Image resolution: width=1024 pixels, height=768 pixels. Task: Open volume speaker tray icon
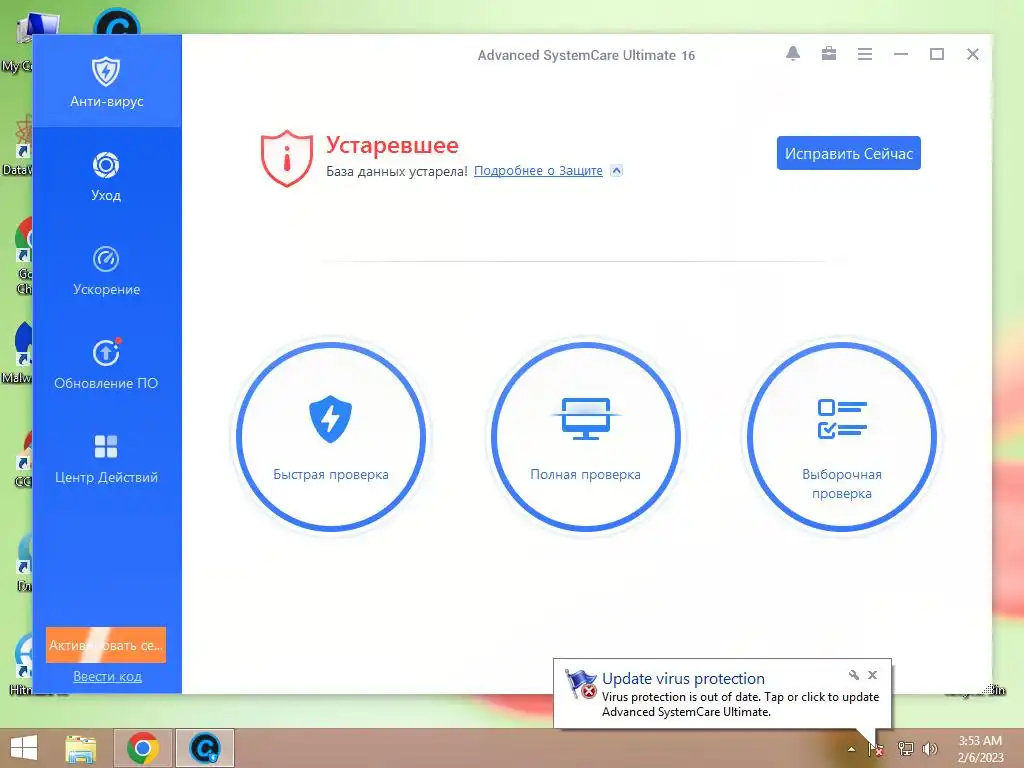point(929,749)
